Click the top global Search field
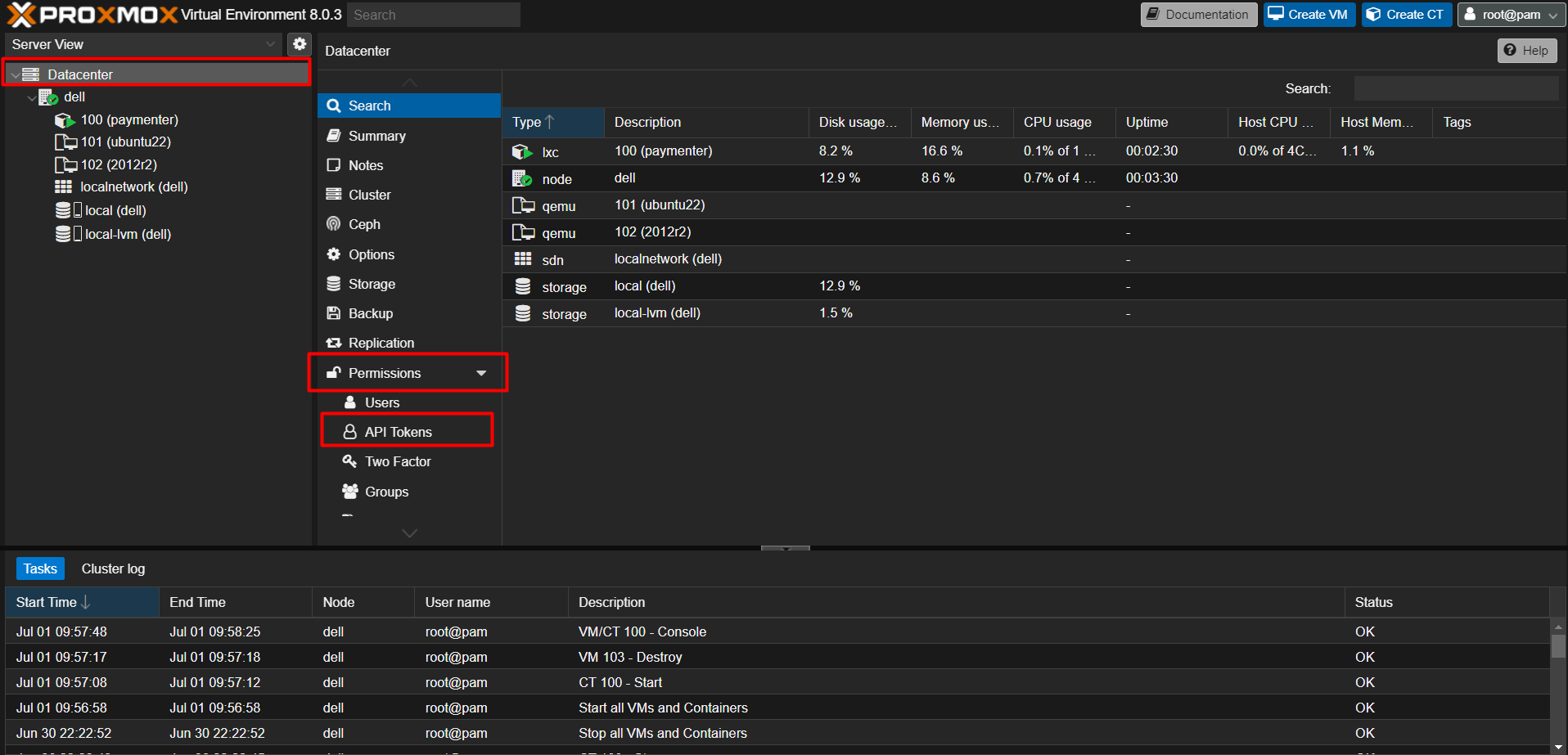This screenshot has height=755, width=1568. (434, 15)
